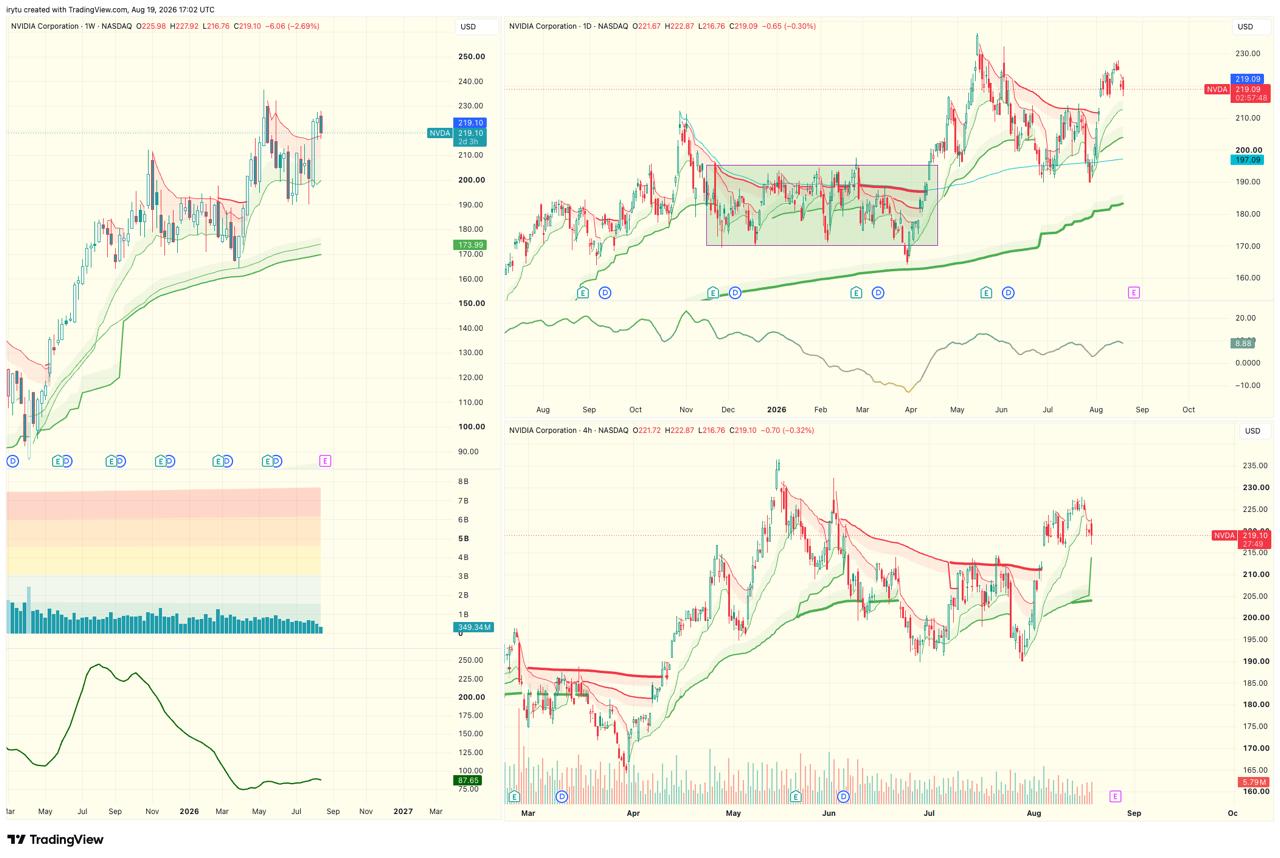Open daily chart earnings marker above first Sep label
The image size is (1280, 858).
tap(583, 292)
